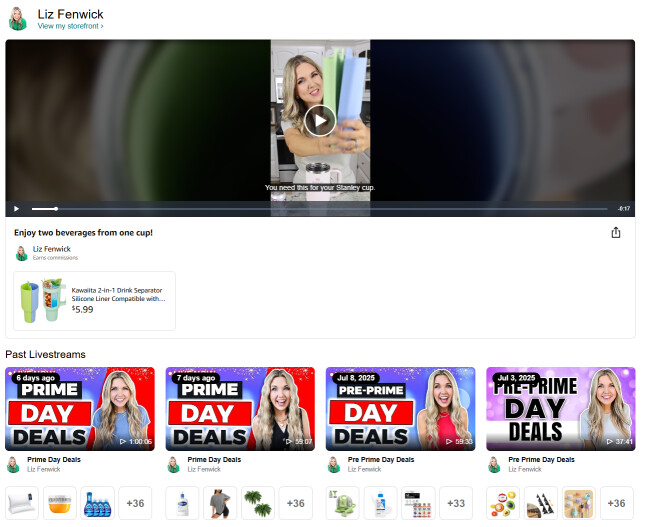Open the orange jar product thumbnail
Viewport: 650px width, 527px height.
[x=60, y=503]
